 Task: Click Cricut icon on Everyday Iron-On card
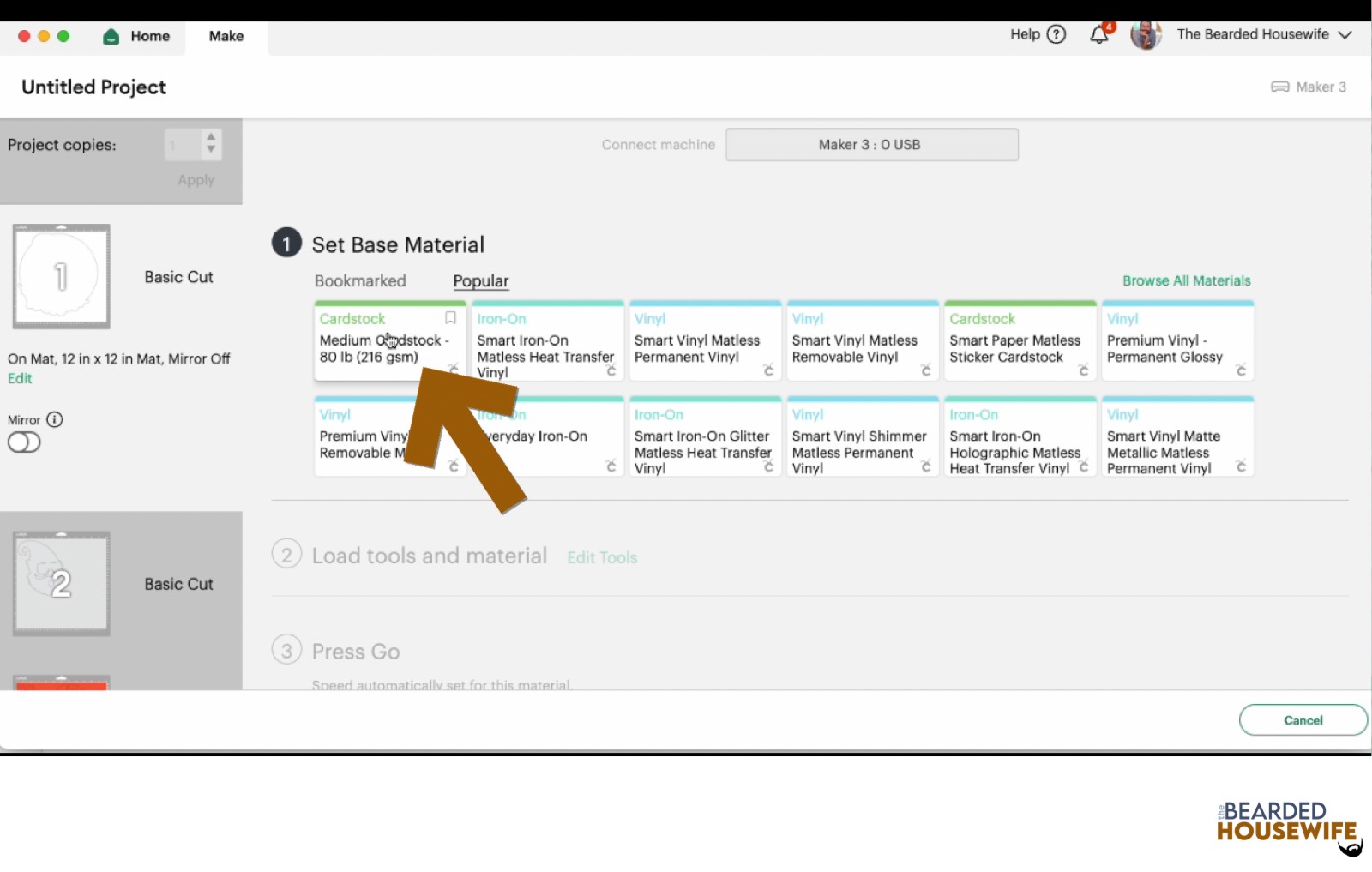(611, 466)
